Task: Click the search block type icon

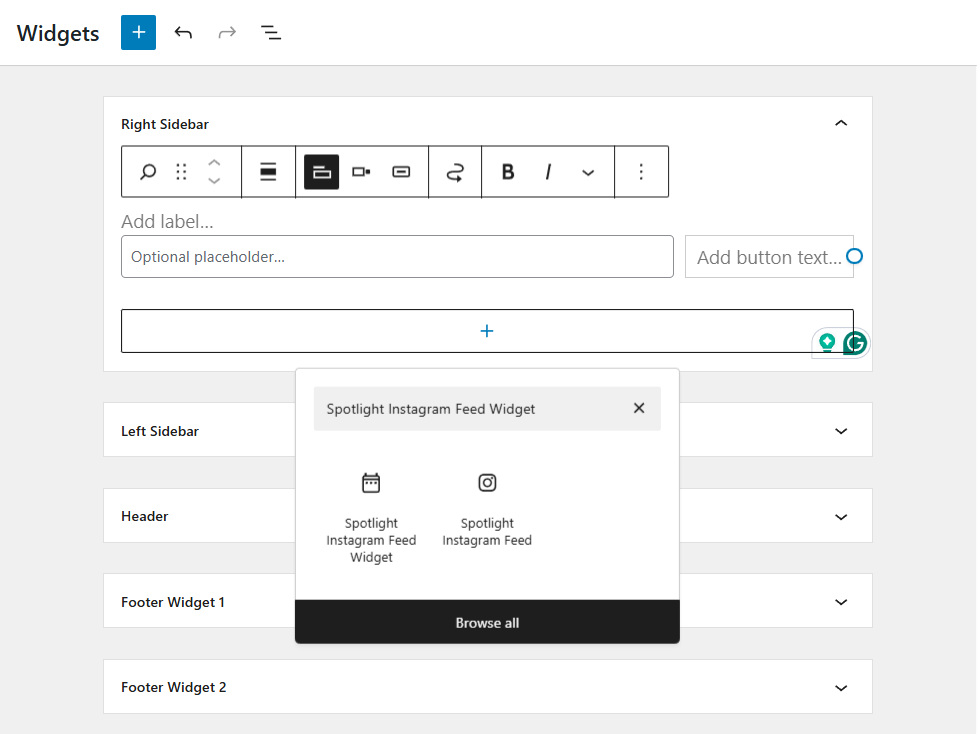Action: pos(148,172)
